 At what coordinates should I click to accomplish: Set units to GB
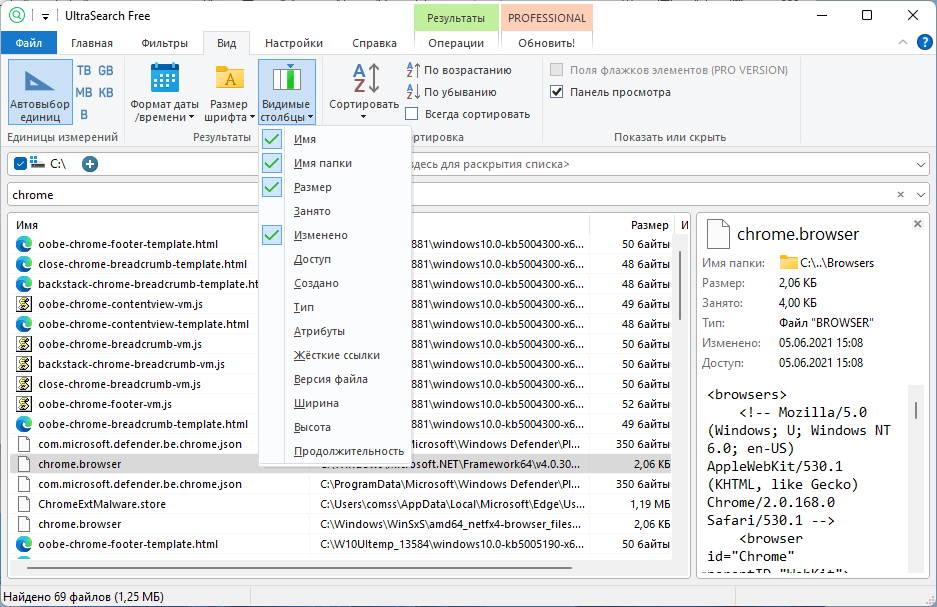(x=106, y=70)
